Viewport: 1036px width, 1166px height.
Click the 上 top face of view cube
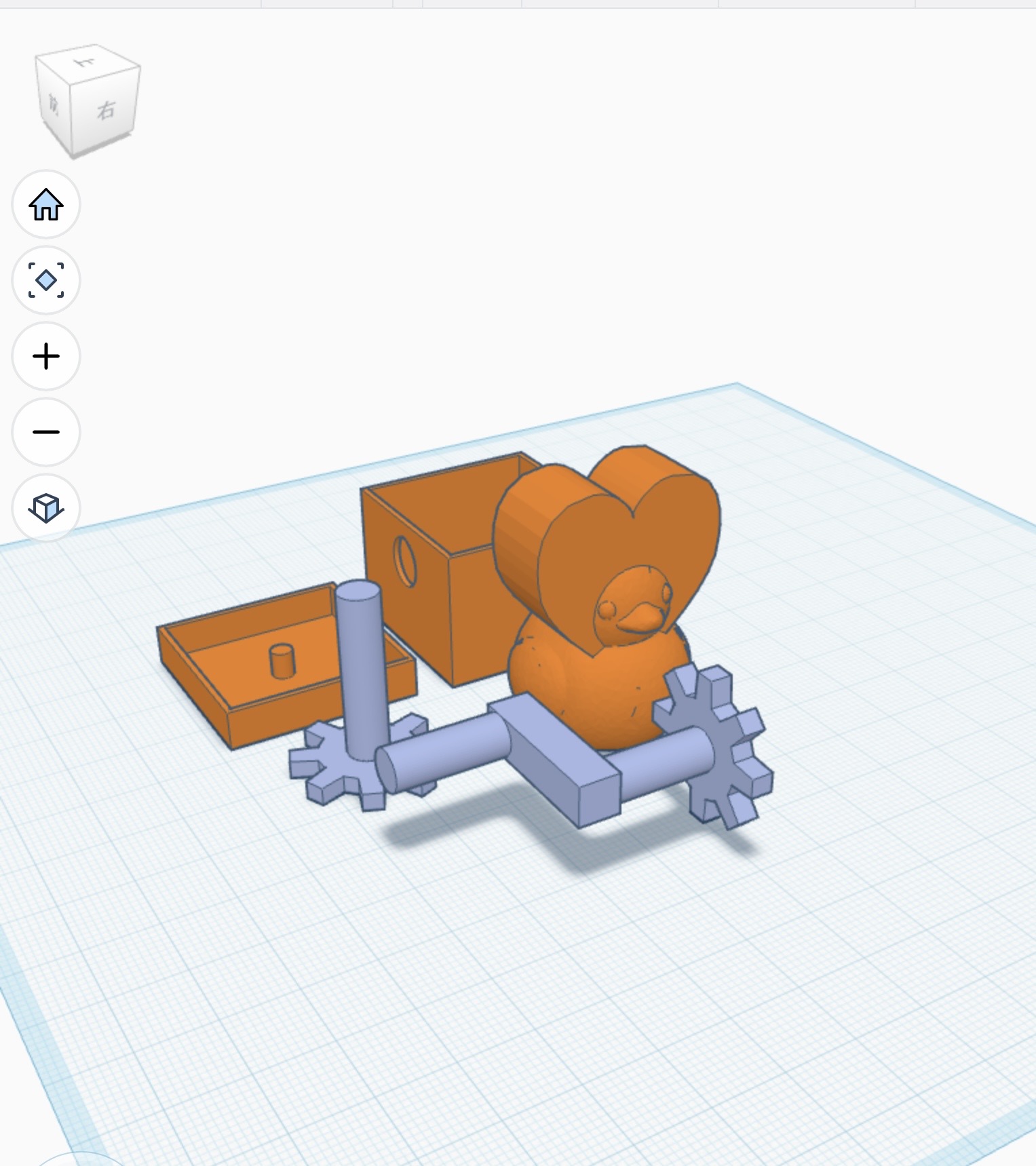[x=87, y=62]
